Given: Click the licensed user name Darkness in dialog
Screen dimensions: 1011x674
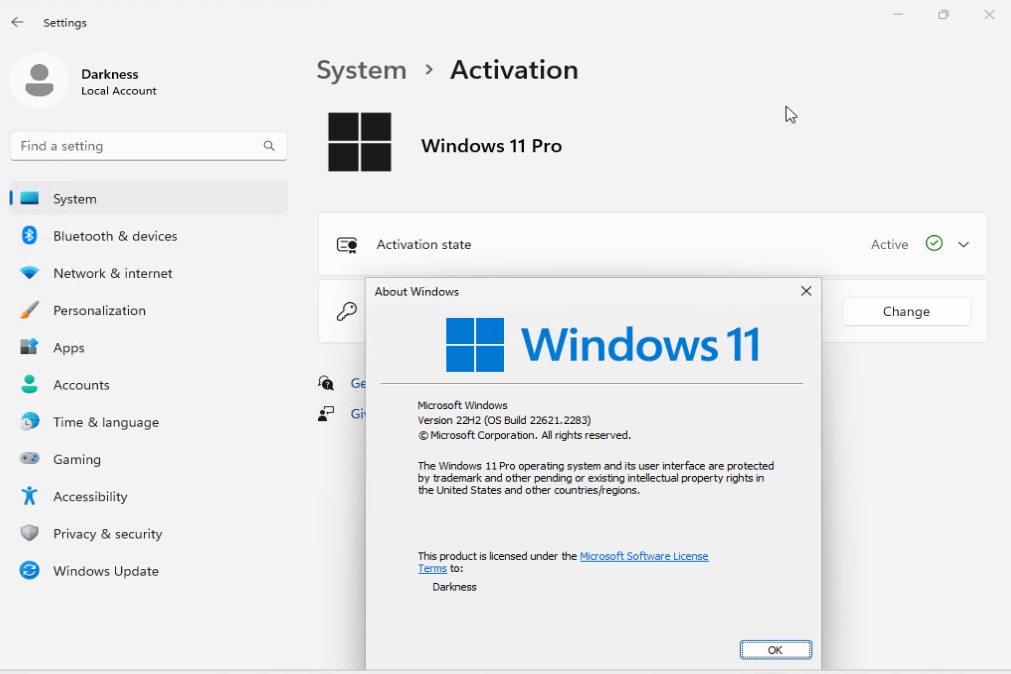Looking at the screenshot, I should click(x=454, y=587).
